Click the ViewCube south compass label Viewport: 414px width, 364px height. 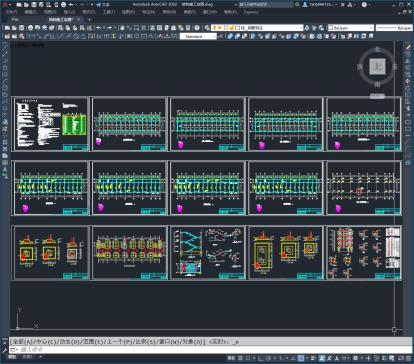(x=377, y=84)
